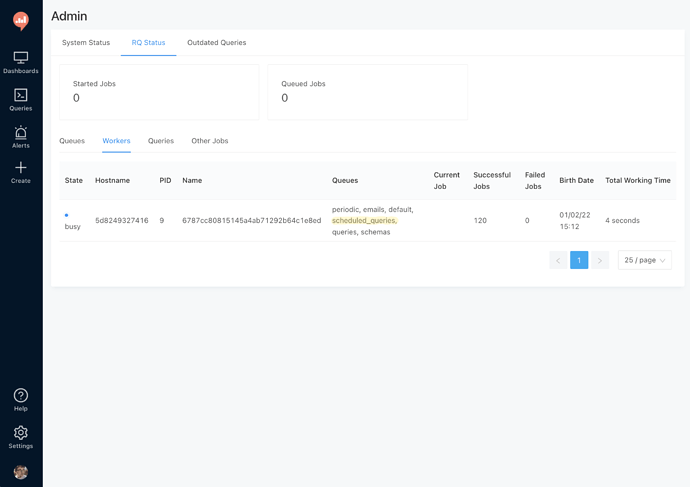Click the user avatar thumbnail
This screenshot has height=487, width=690.
[21, 472]
